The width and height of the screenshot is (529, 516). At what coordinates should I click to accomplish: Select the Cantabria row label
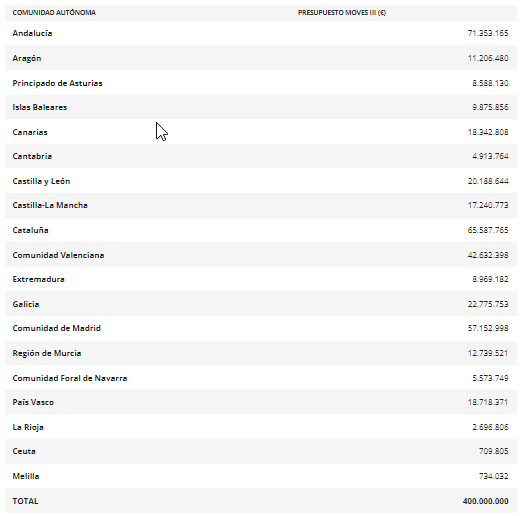(x=32, y=156)
